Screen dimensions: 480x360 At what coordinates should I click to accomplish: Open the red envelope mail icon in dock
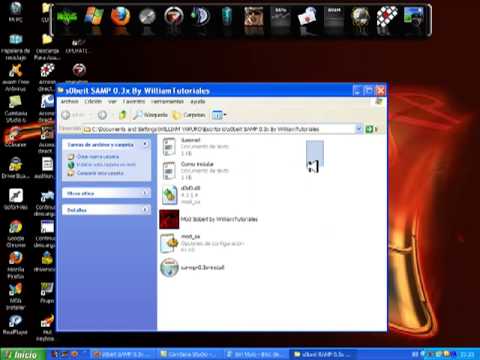[307, 17]
